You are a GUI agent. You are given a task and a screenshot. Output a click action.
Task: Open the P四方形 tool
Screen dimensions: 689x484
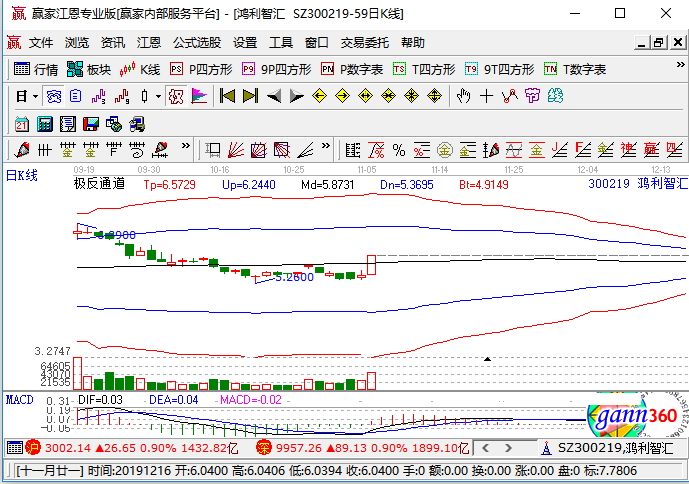click(201, 69)
